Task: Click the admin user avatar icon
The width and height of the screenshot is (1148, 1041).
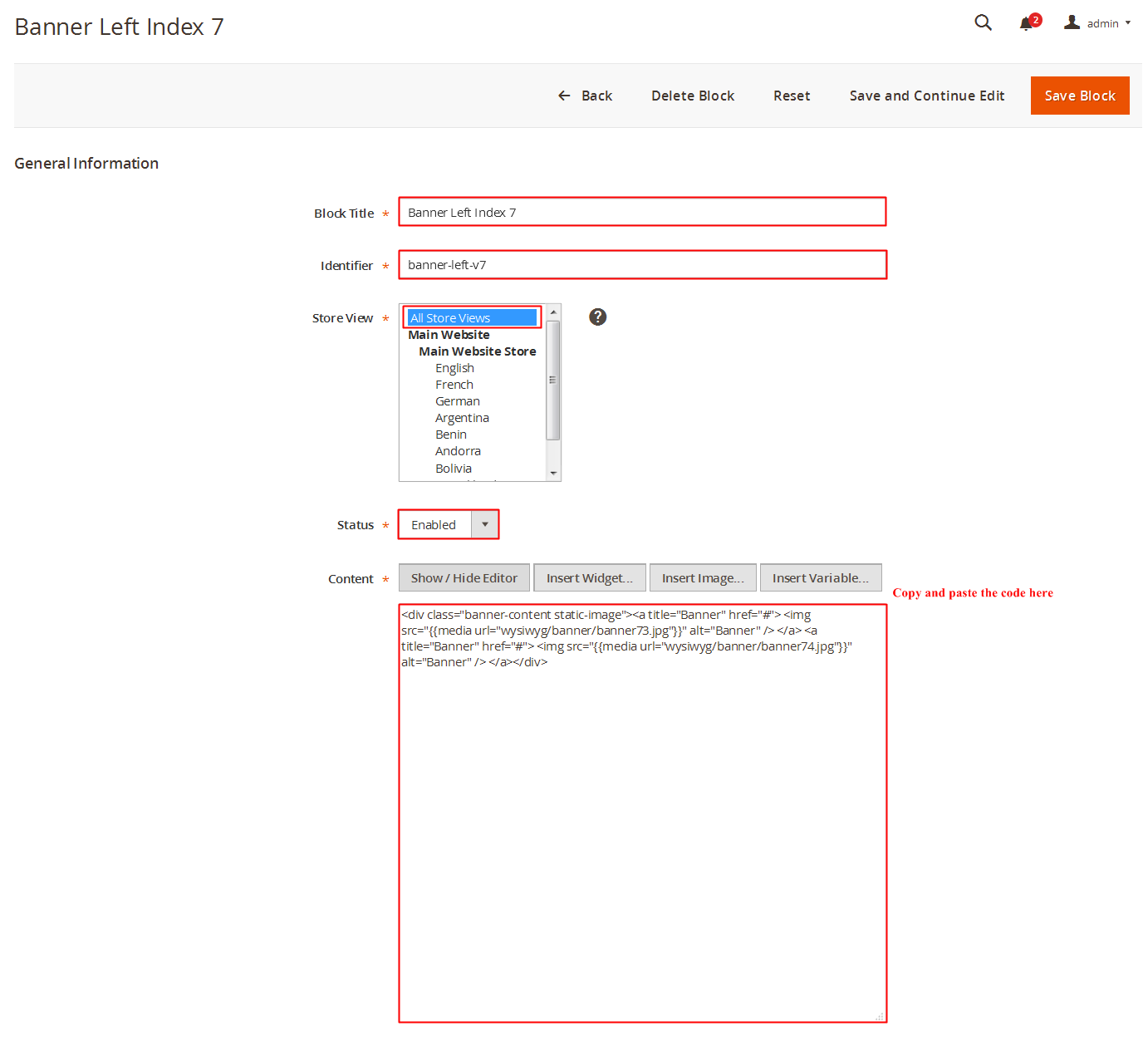Action: pos(1072,22)
